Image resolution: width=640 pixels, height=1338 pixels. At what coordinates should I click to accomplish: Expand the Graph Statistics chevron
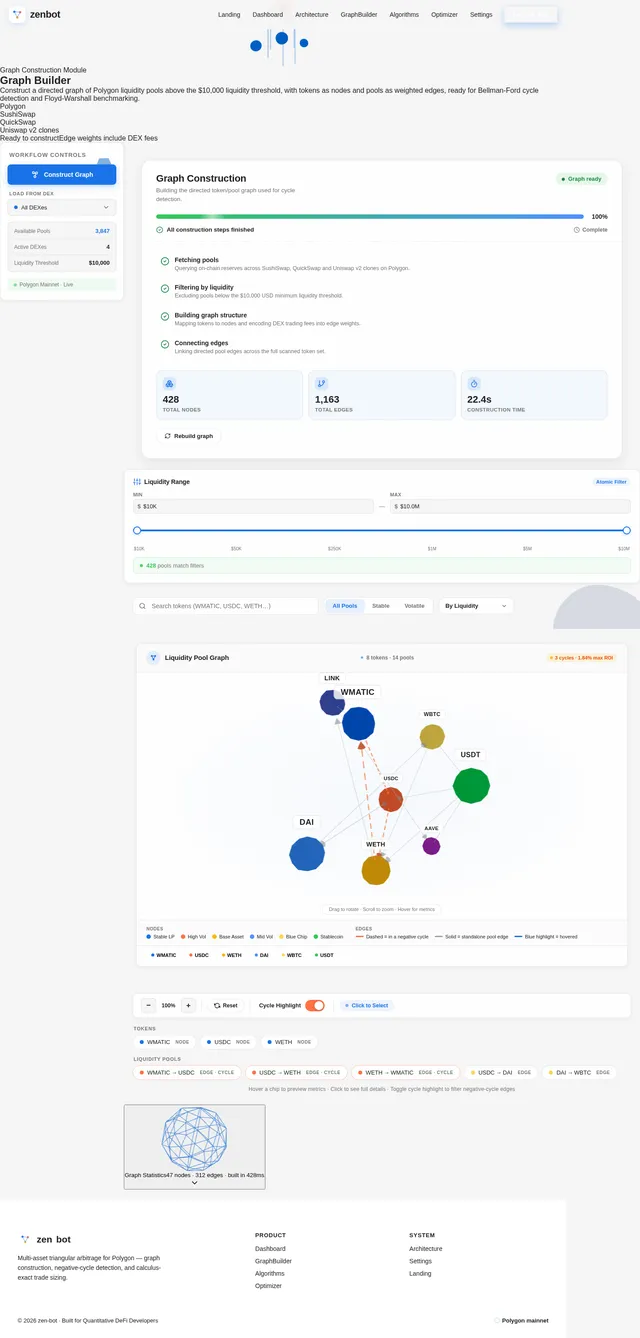click(194, 1182)
